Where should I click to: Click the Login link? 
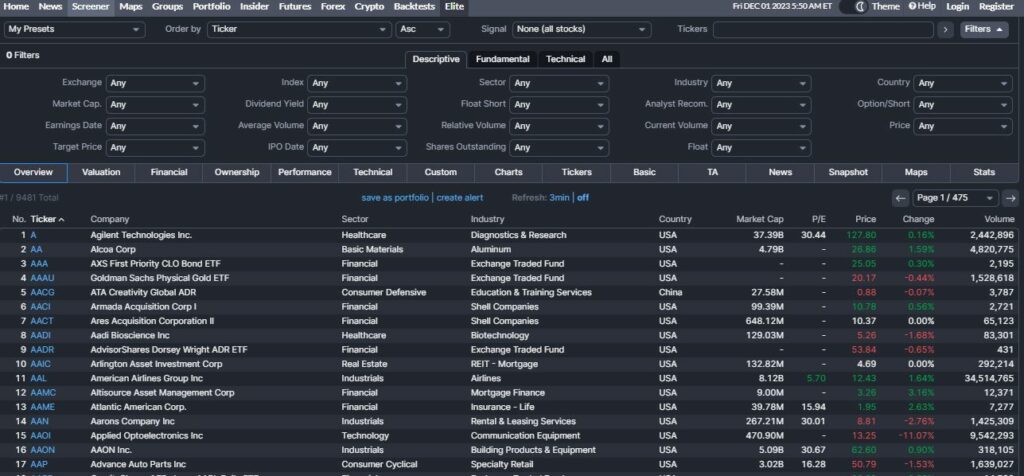[x=957, y=7]
